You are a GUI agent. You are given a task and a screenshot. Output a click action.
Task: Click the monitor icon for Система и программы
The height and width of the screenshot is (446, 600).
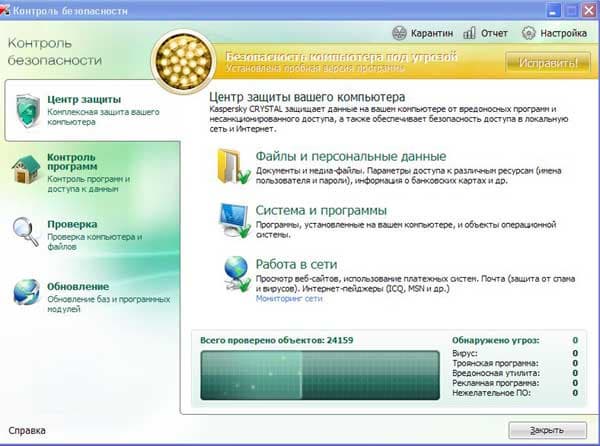[234, 220]
